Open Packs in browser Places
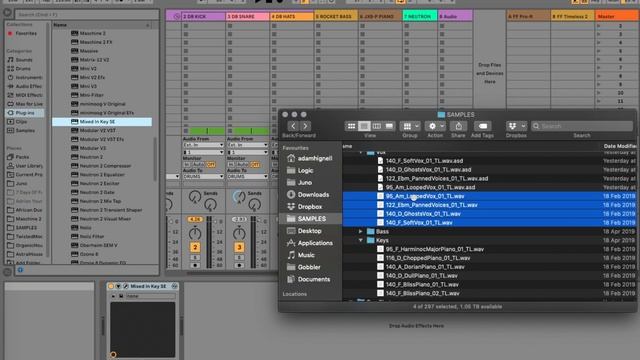This screenshot has height=360, width=640. pyautogui.click(x=18, y=157)
